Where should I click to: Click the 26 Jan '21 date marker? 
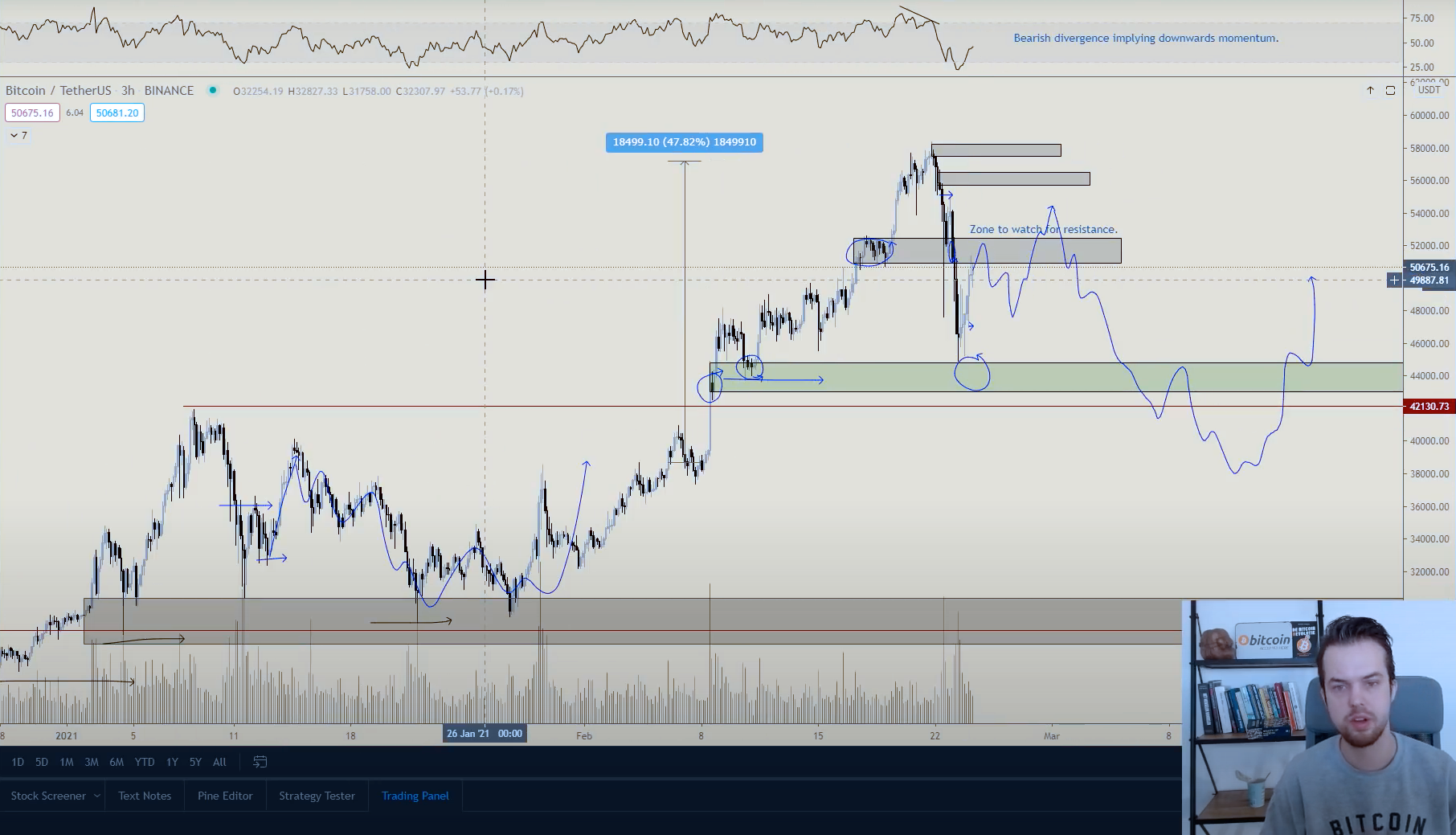[485, 733]
